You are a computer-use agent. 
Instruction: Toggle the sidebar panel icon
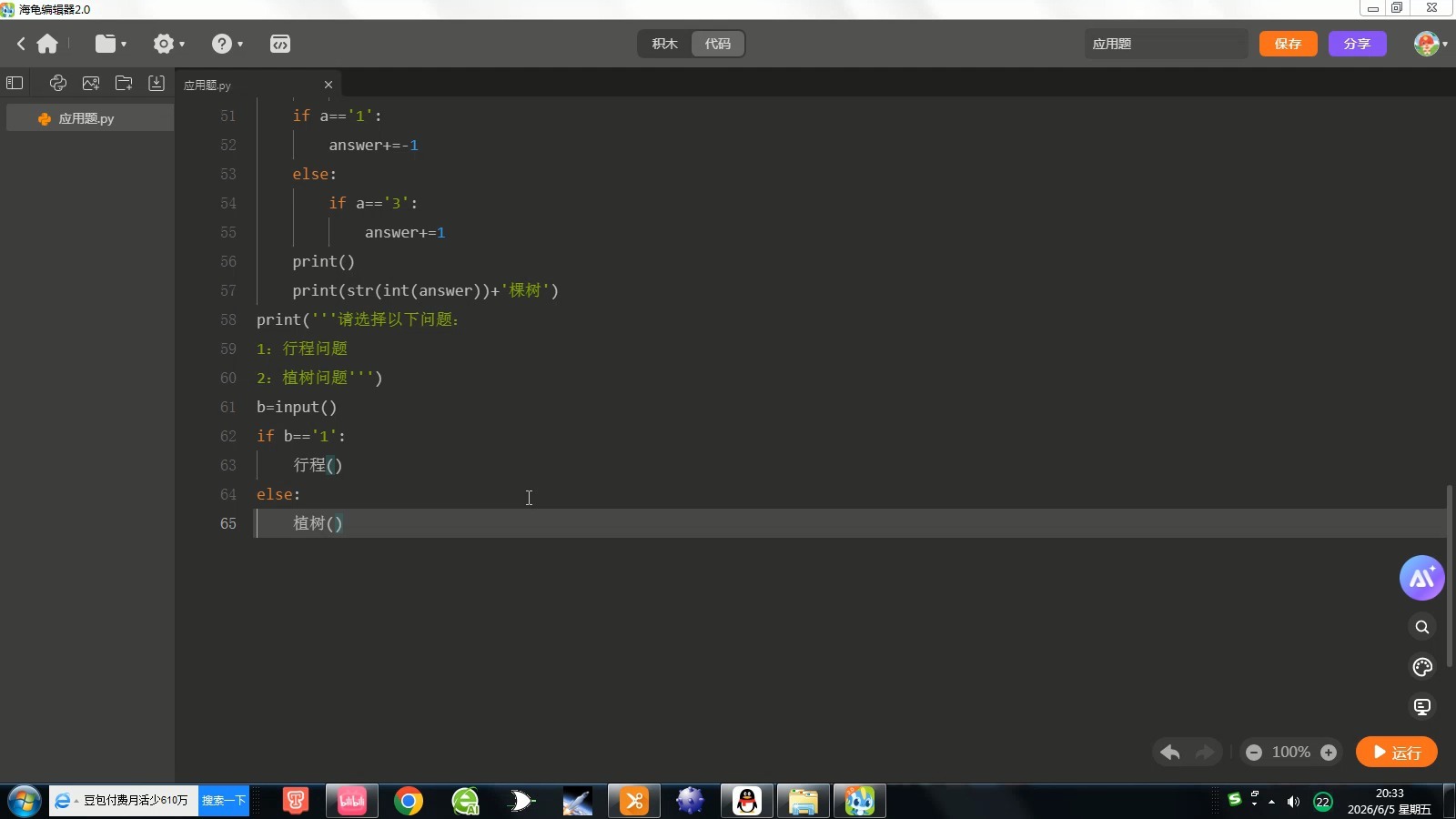coord(15,83)
